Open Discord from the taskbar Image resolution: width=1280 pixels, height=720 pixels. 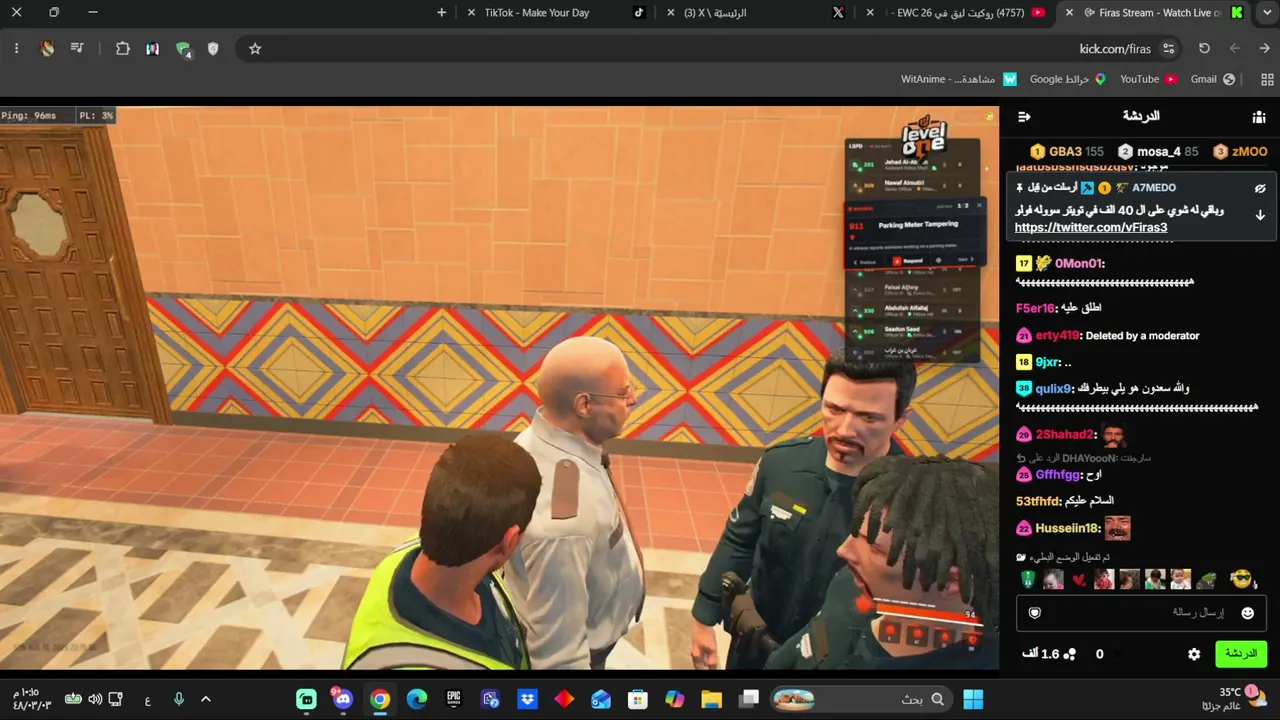pos(343,699)
